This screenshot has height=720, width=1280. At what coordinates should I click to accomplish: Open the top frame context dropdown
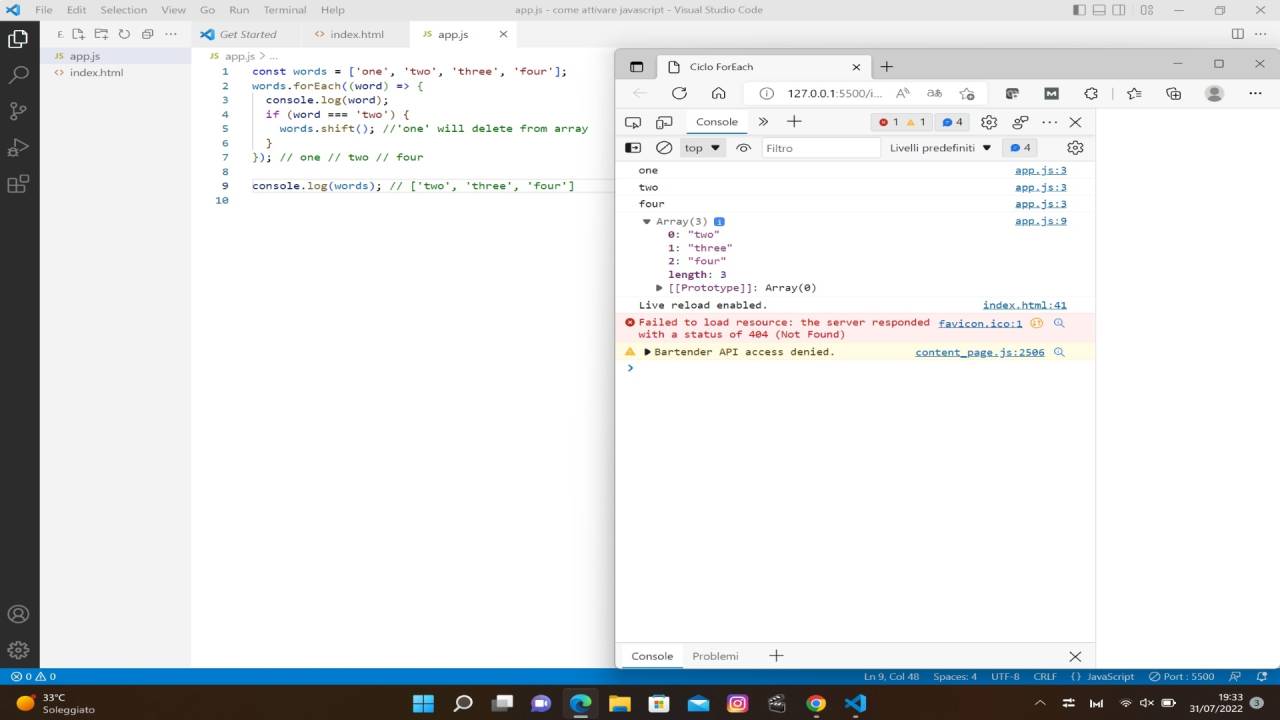[x=701, y=147]
